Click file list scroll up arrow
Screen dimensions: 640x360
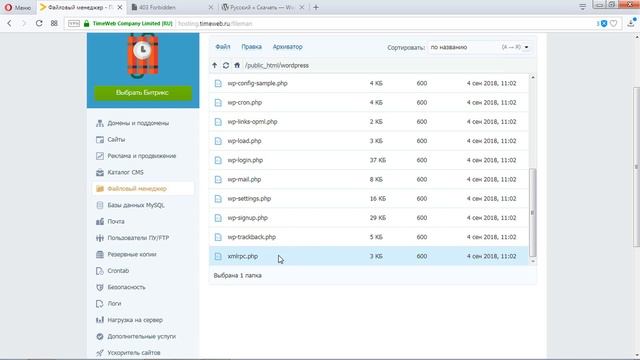(x=533, y=77)
